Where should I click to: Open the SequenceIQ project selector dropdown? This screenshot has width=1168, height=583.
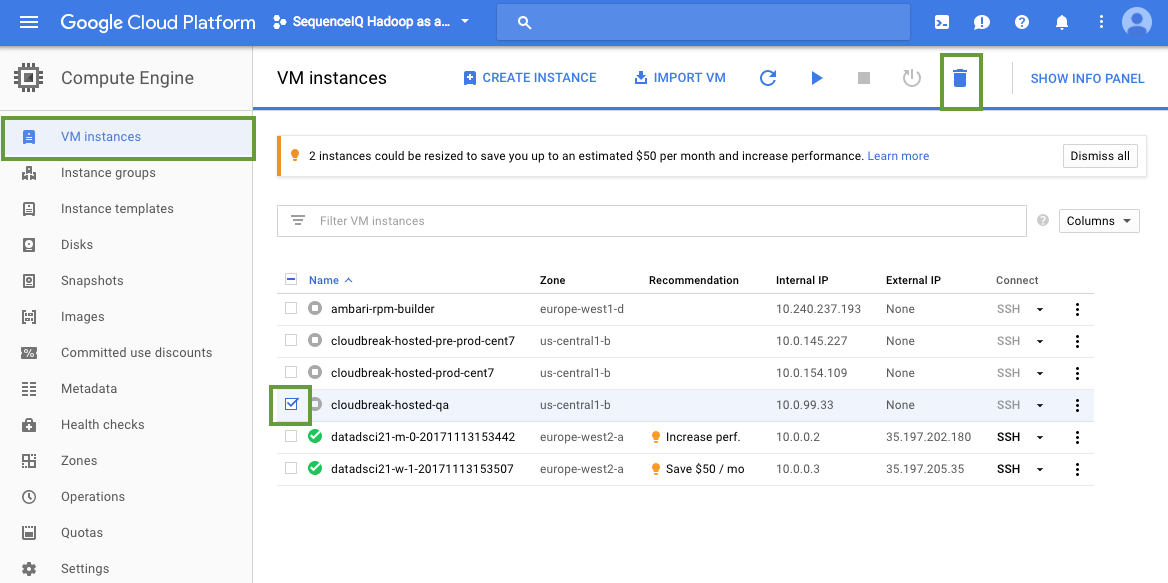(x=371, y=22)
